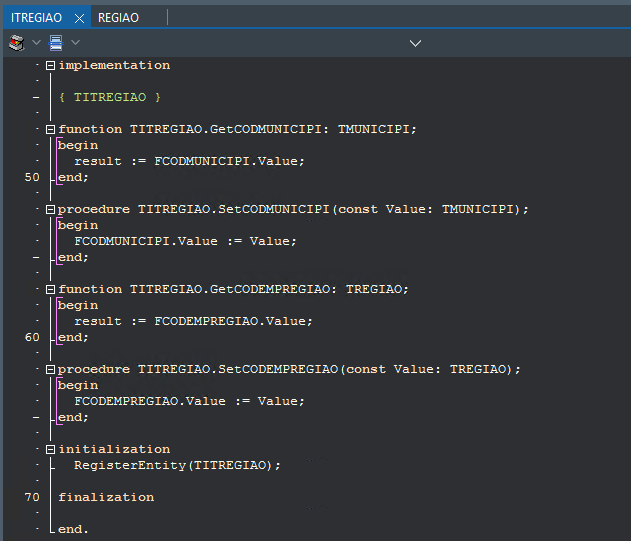Collapse the initialization section
631x541 pixels.
pos(50,449)
